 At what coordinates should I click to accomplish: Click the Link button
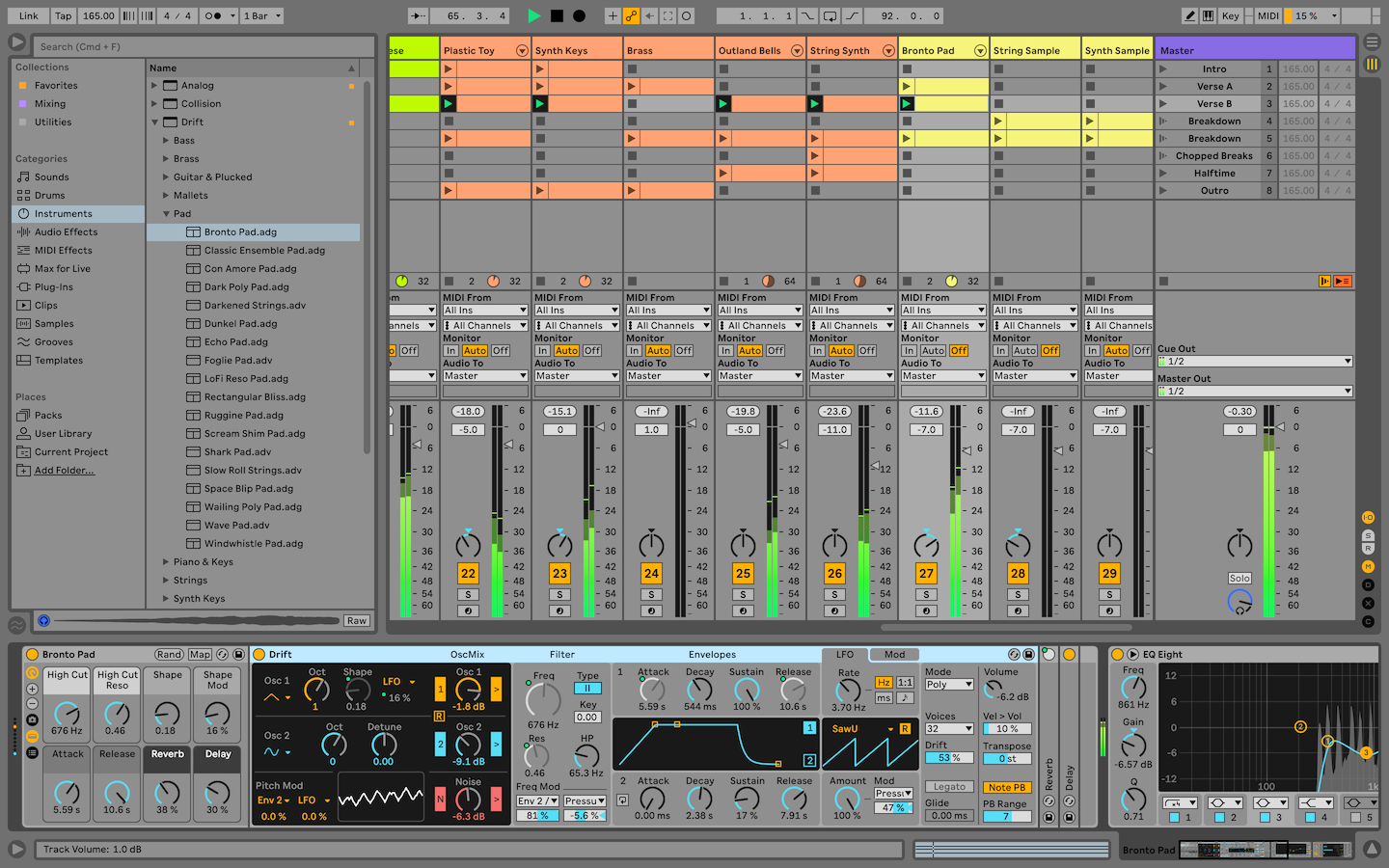(x=29, y=15)
